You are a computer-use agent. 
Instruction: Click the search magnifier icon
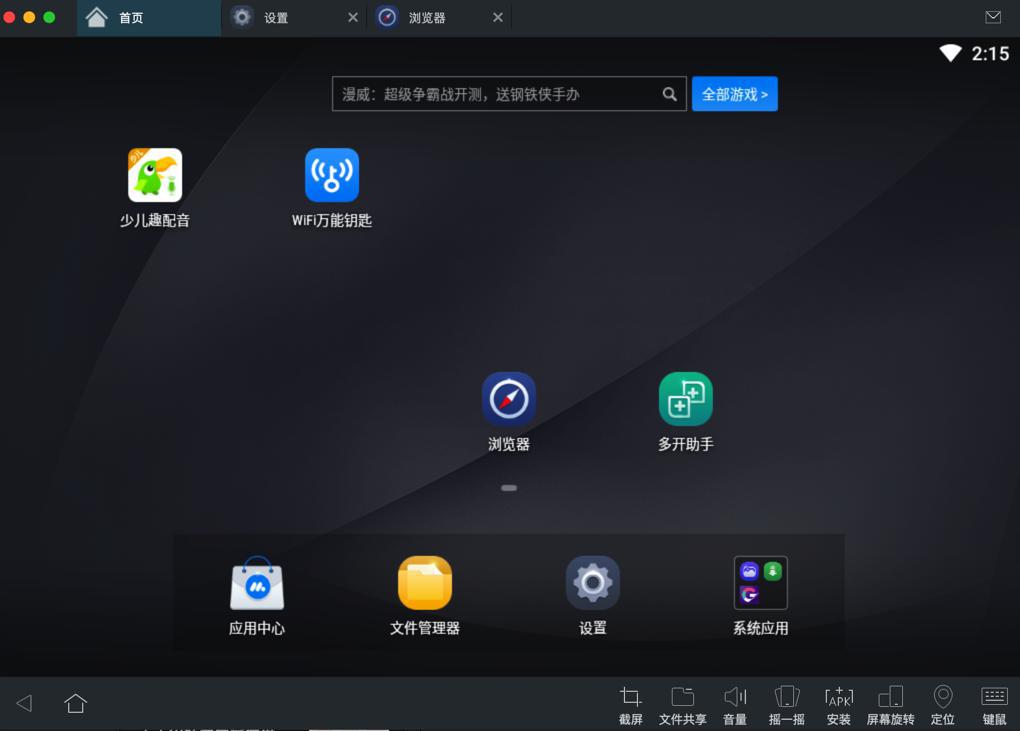point(669,94)
